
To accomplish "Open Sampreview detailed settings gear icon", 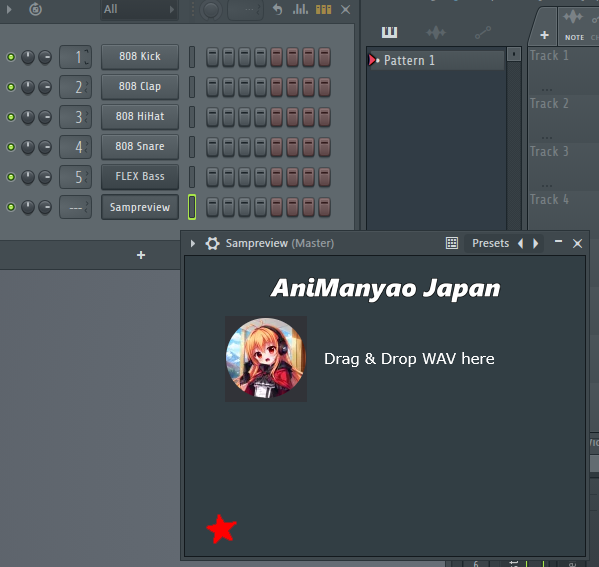I will pyautogui.click(x=212, y=243).
